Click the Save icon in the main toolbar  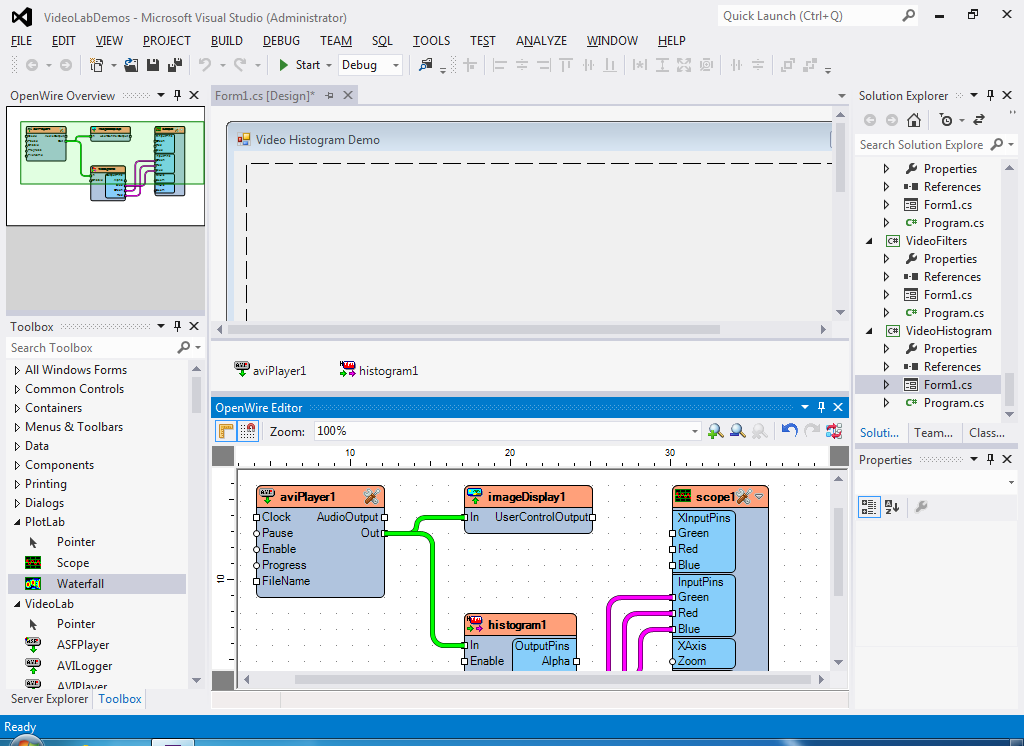coord(153,65)
